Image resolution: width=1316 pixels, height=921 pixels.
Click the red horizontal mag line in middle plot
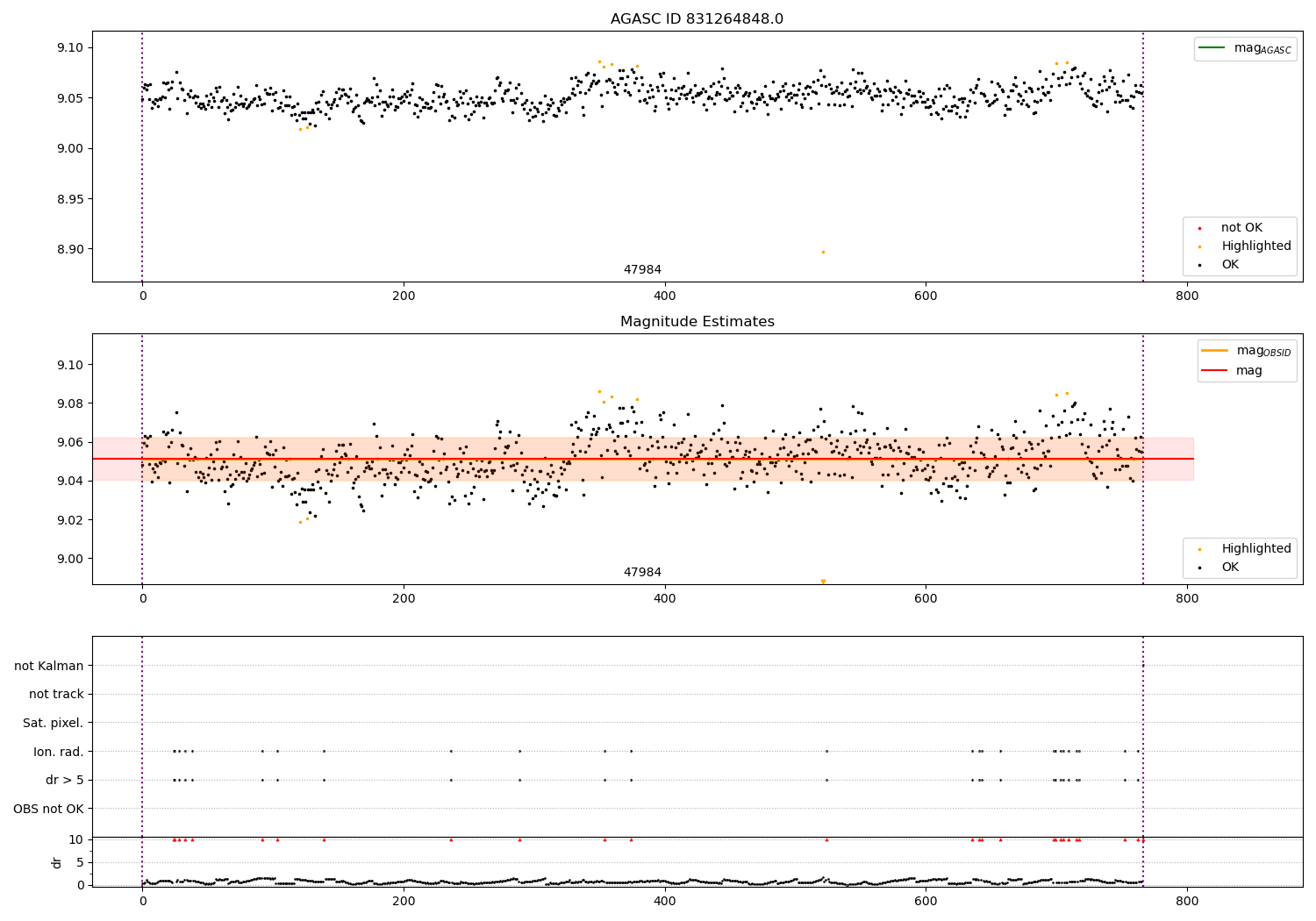[643, 459]
